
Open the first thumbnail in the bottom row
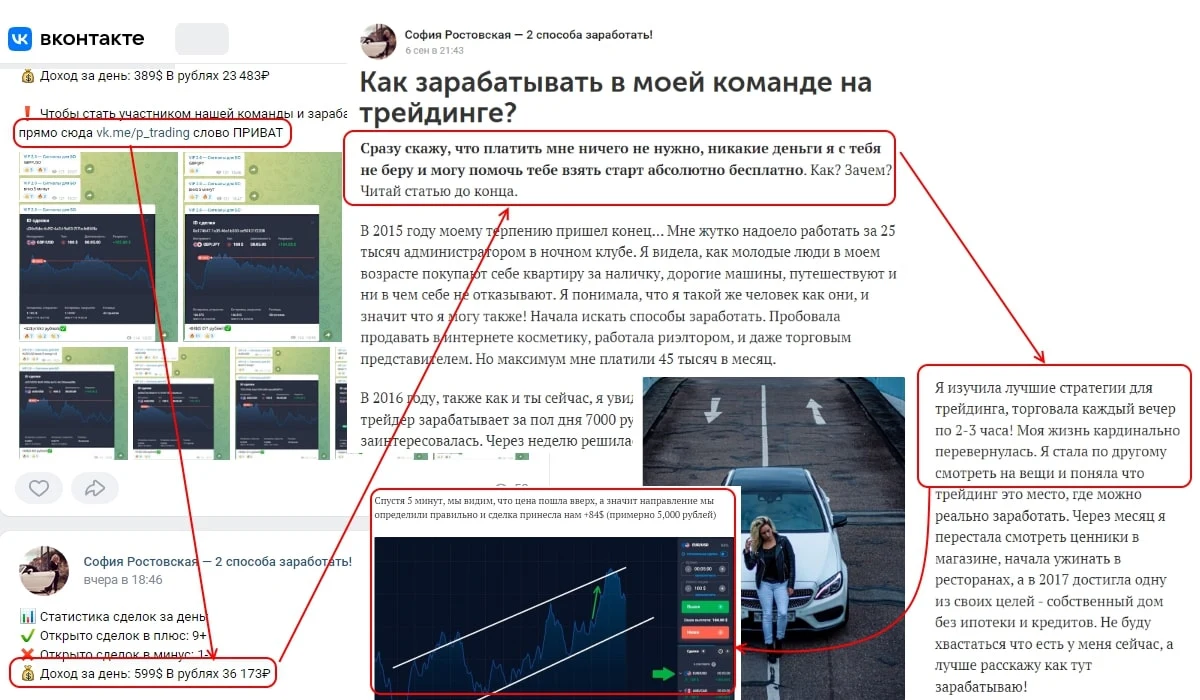coord(73,403)
